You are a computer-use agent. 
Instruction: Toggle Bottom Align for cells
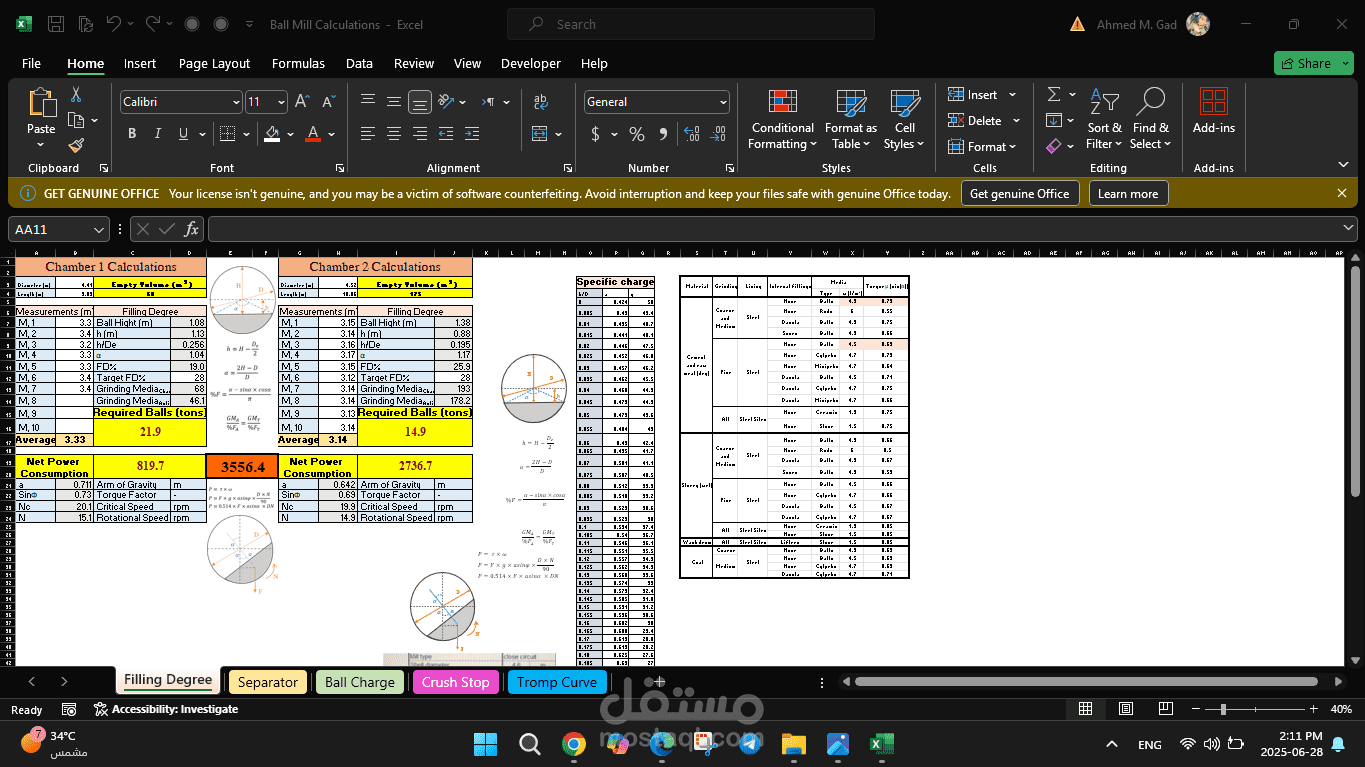coord(420,102)
